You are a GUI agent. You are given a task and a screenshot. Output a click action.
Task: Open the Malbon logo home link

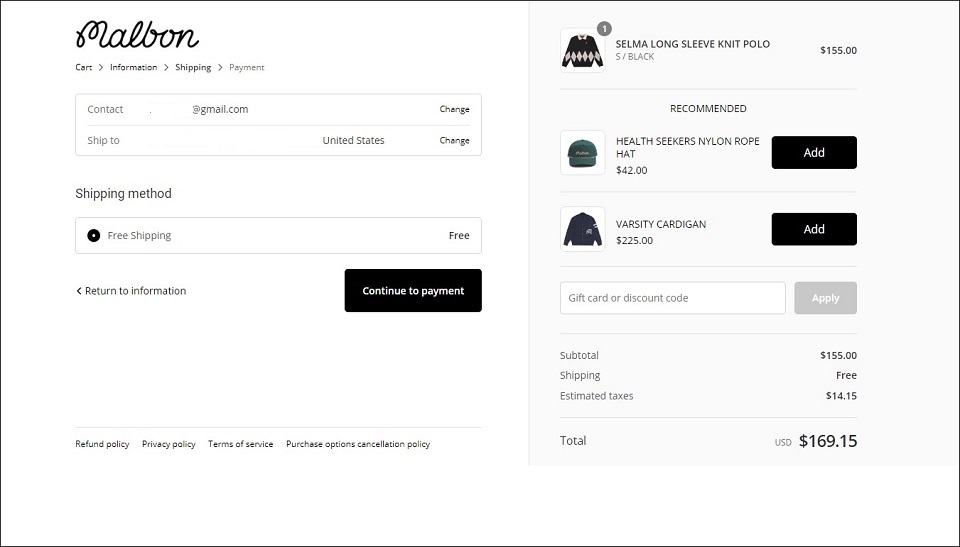137,34
